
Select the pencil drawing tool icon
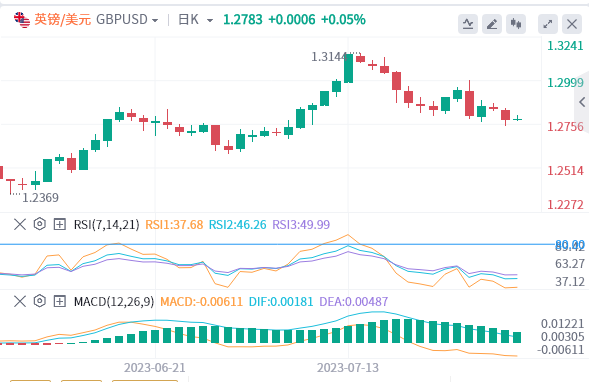[x=492, y=24]
